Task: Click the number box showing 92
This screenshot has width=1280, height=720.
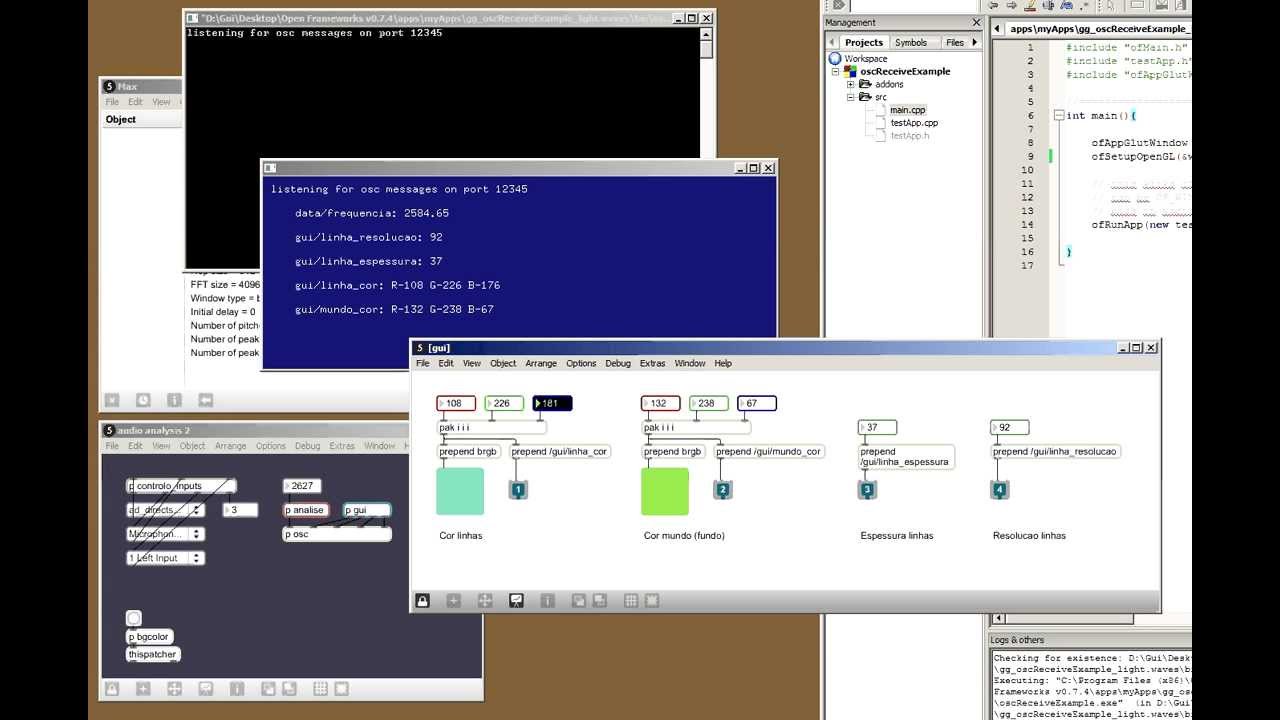Action: pyautogui.click(x=1010, y=427)
